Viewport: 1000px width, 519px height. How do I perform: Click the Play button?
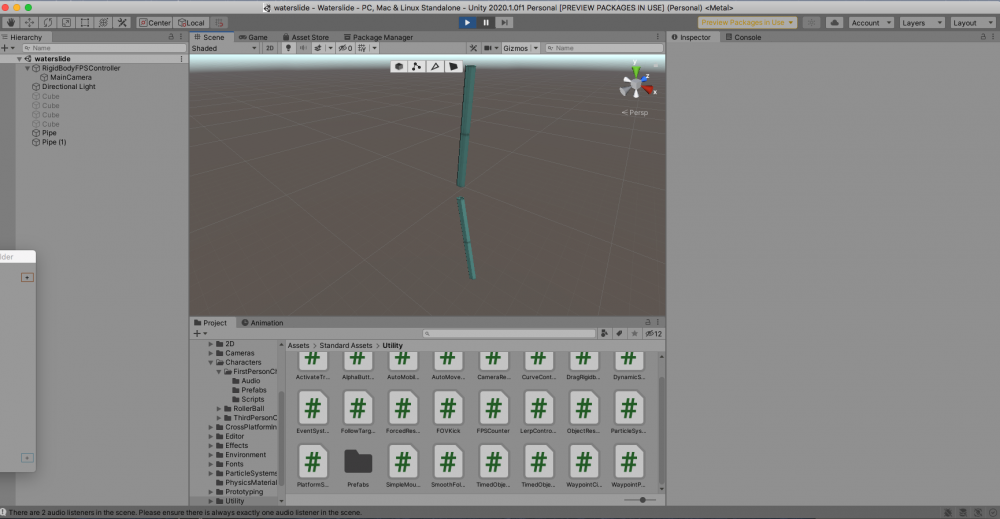pyautogui.click(x=467, y=22)
